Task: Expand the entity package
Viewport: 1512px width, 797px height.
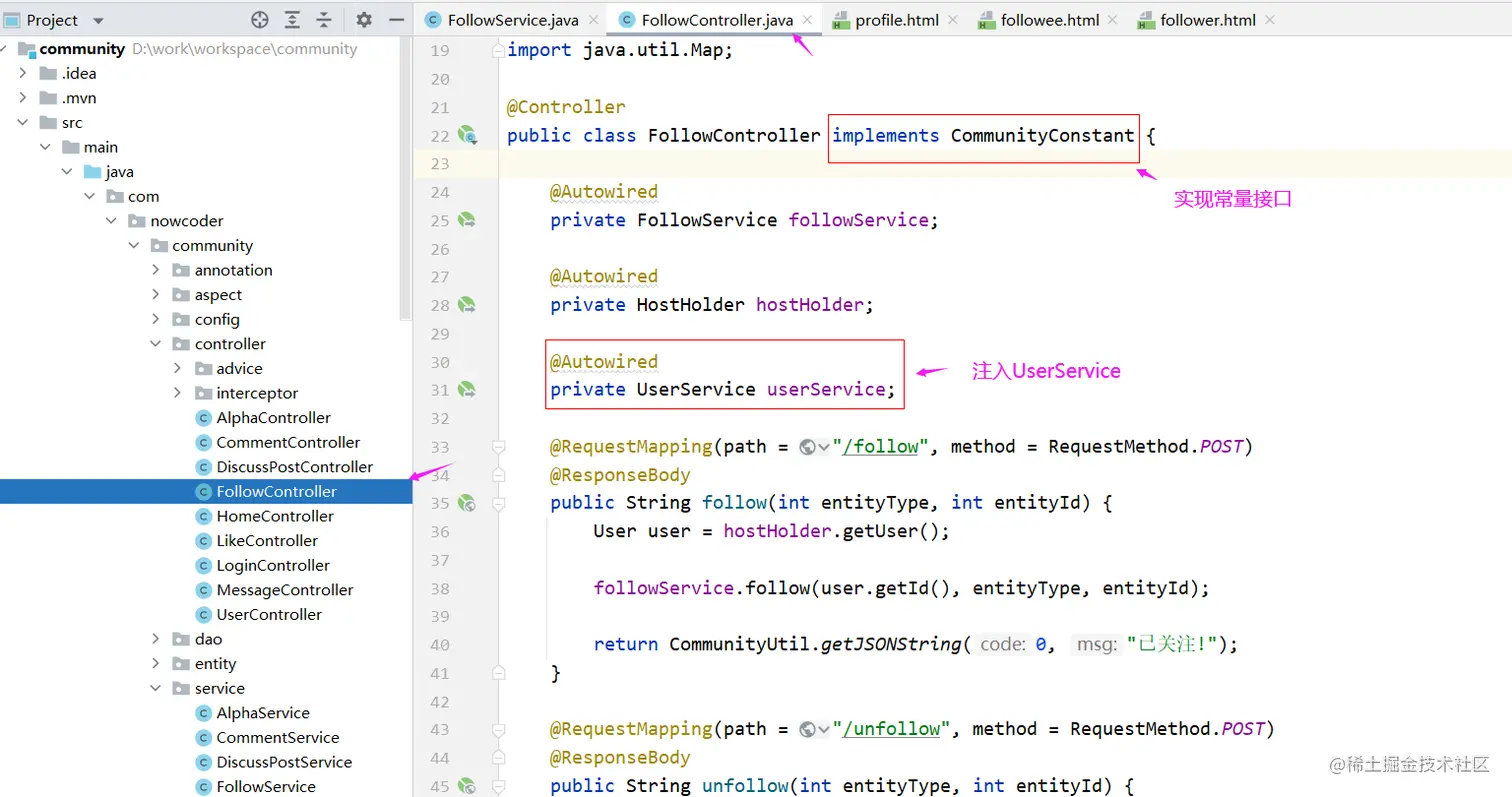Action: click(x=155, y=664)
